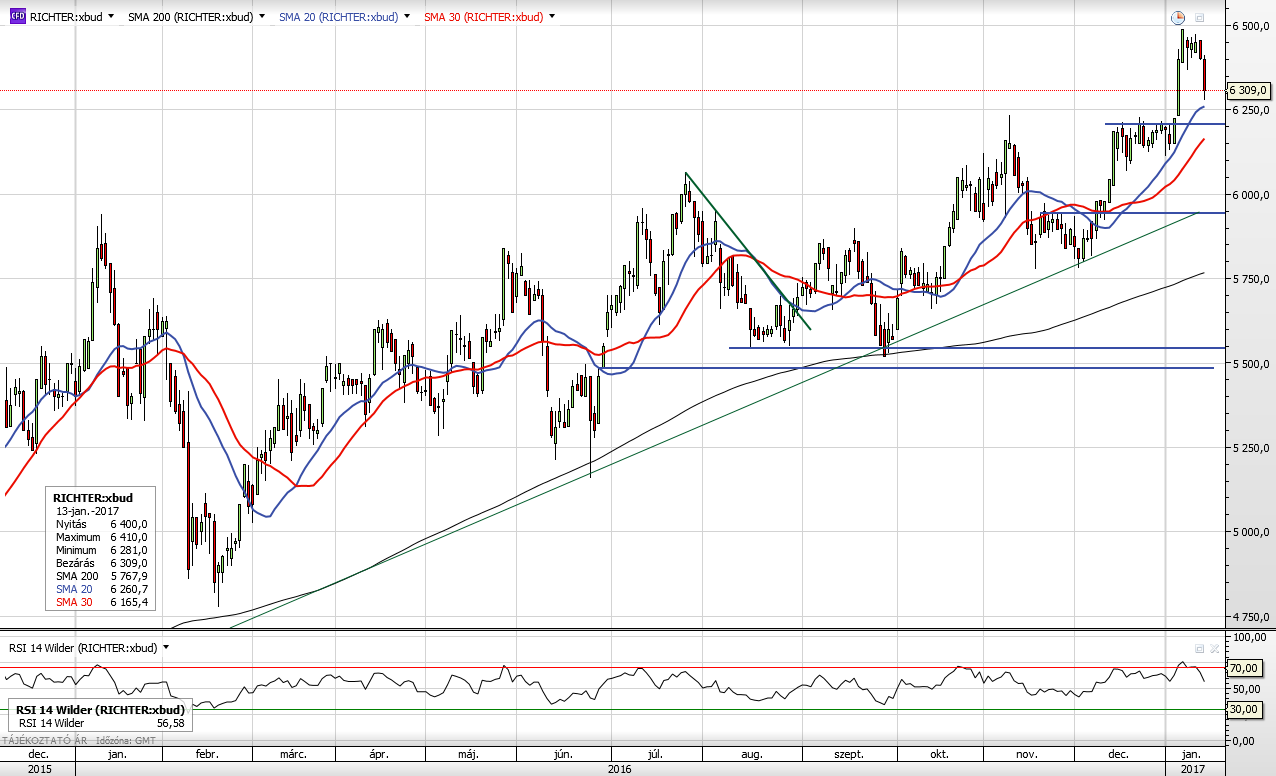Open the SMA 20 (RICHTER:xbud) dropdown

pyautogui.click(x=407, y=17)
